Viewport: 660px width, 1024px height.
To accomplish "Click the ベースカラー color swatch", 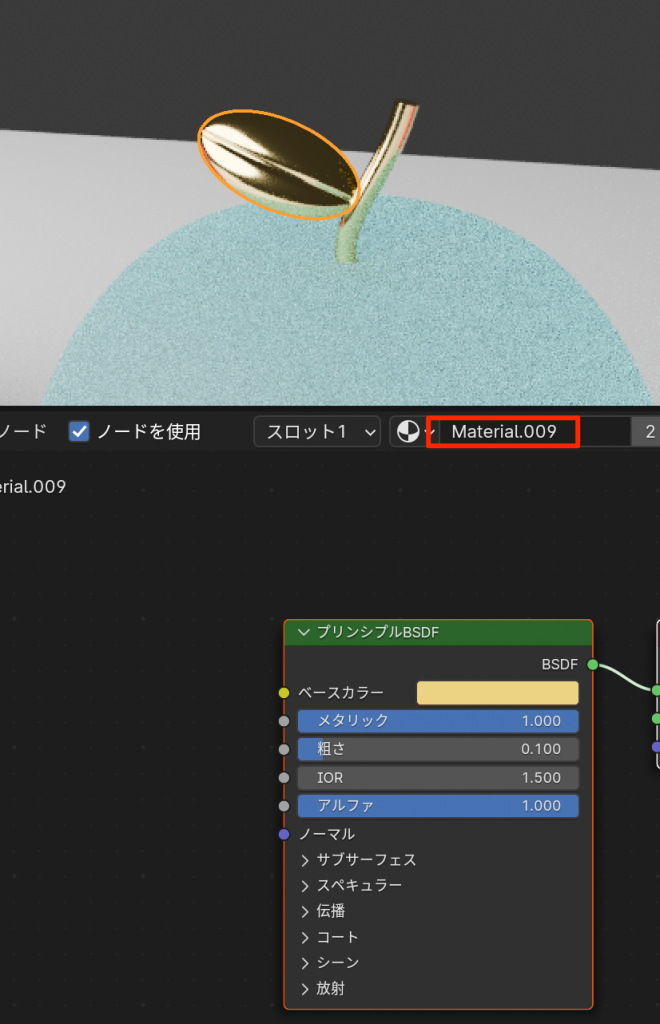I will pyautogui.click(x=497, y=693).
